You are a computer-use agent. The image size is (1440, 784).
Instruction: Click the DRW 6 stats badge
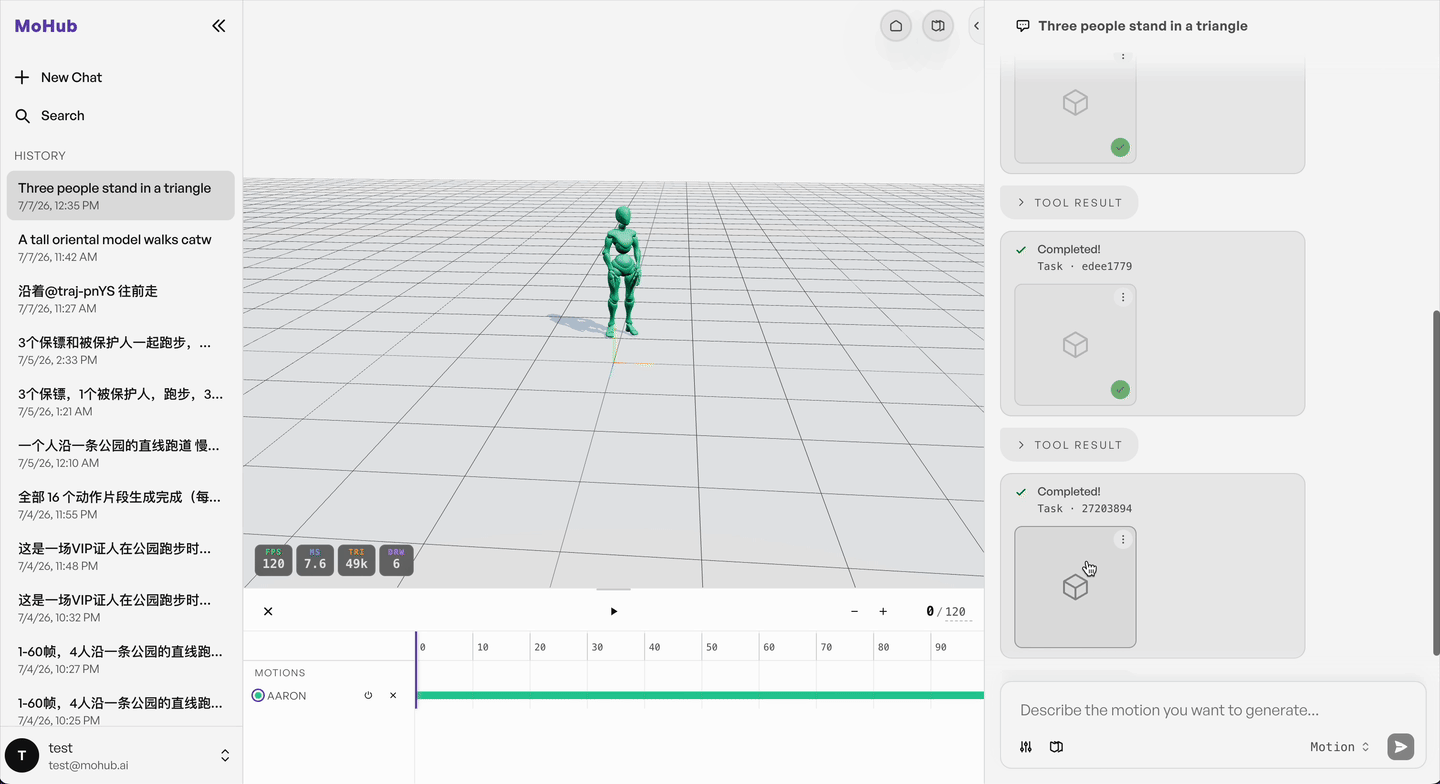point(396,560)
